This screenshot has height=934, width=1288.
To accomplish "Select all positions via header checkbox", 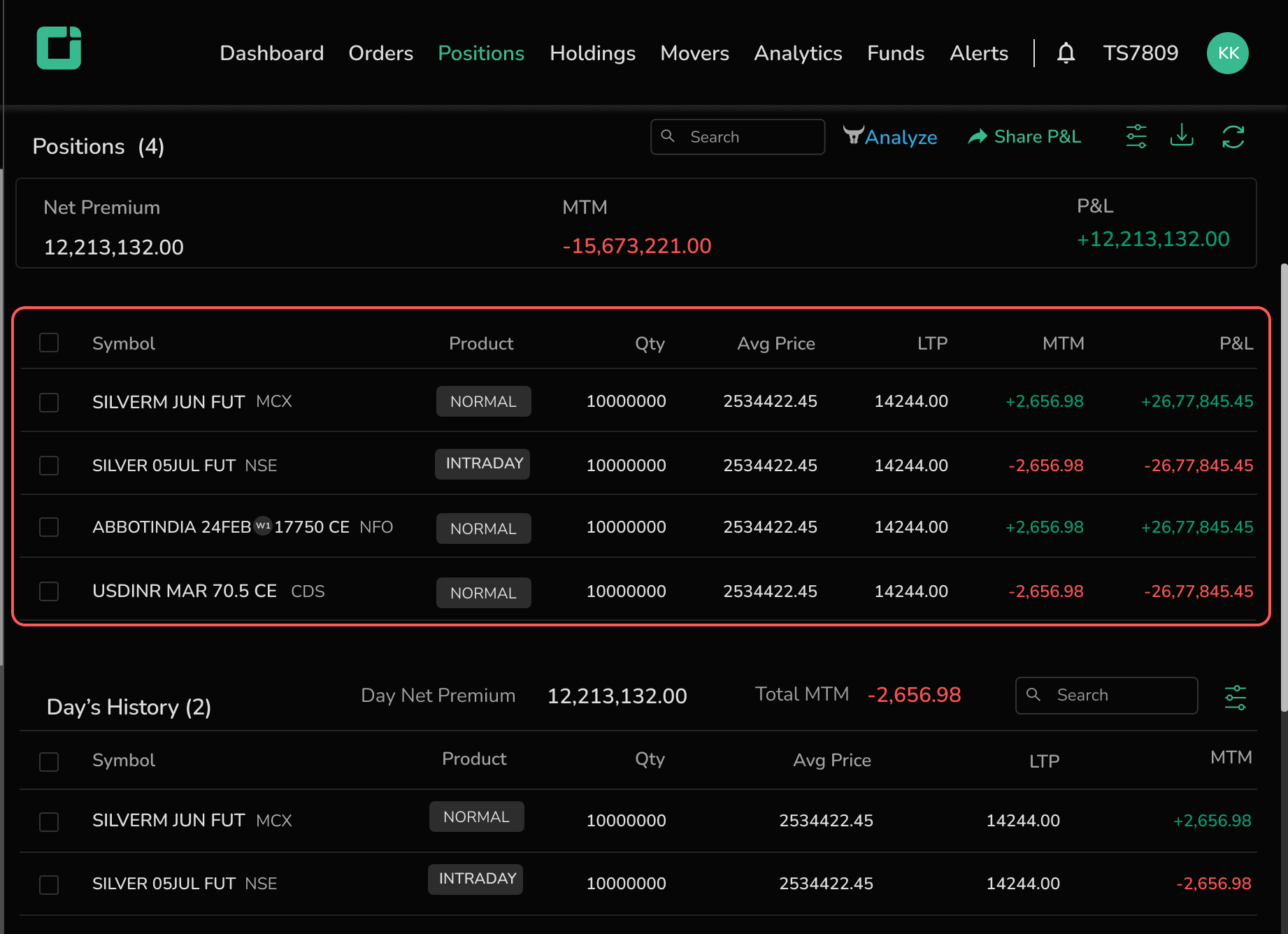I will (49, 343).
